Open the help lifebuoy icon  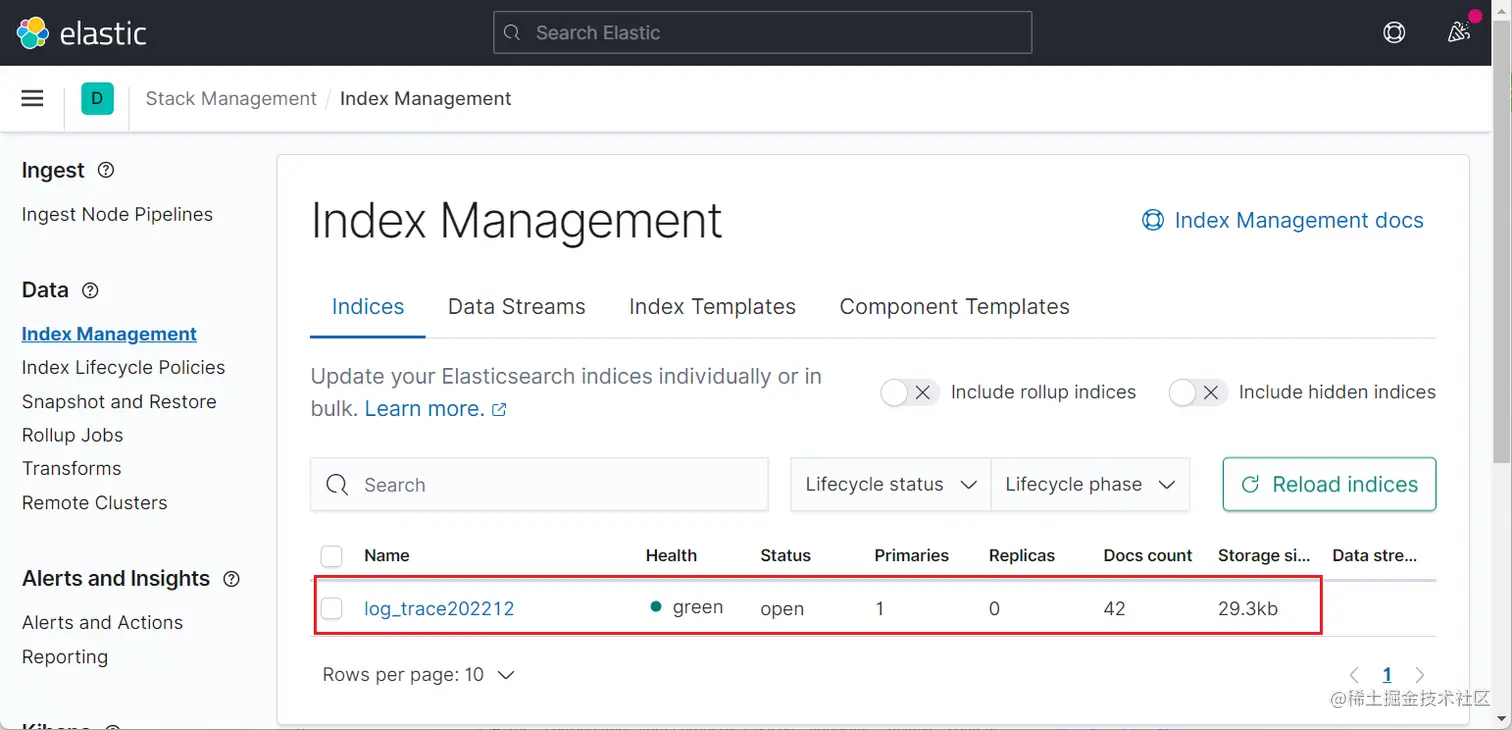(x=1394, y=33)
